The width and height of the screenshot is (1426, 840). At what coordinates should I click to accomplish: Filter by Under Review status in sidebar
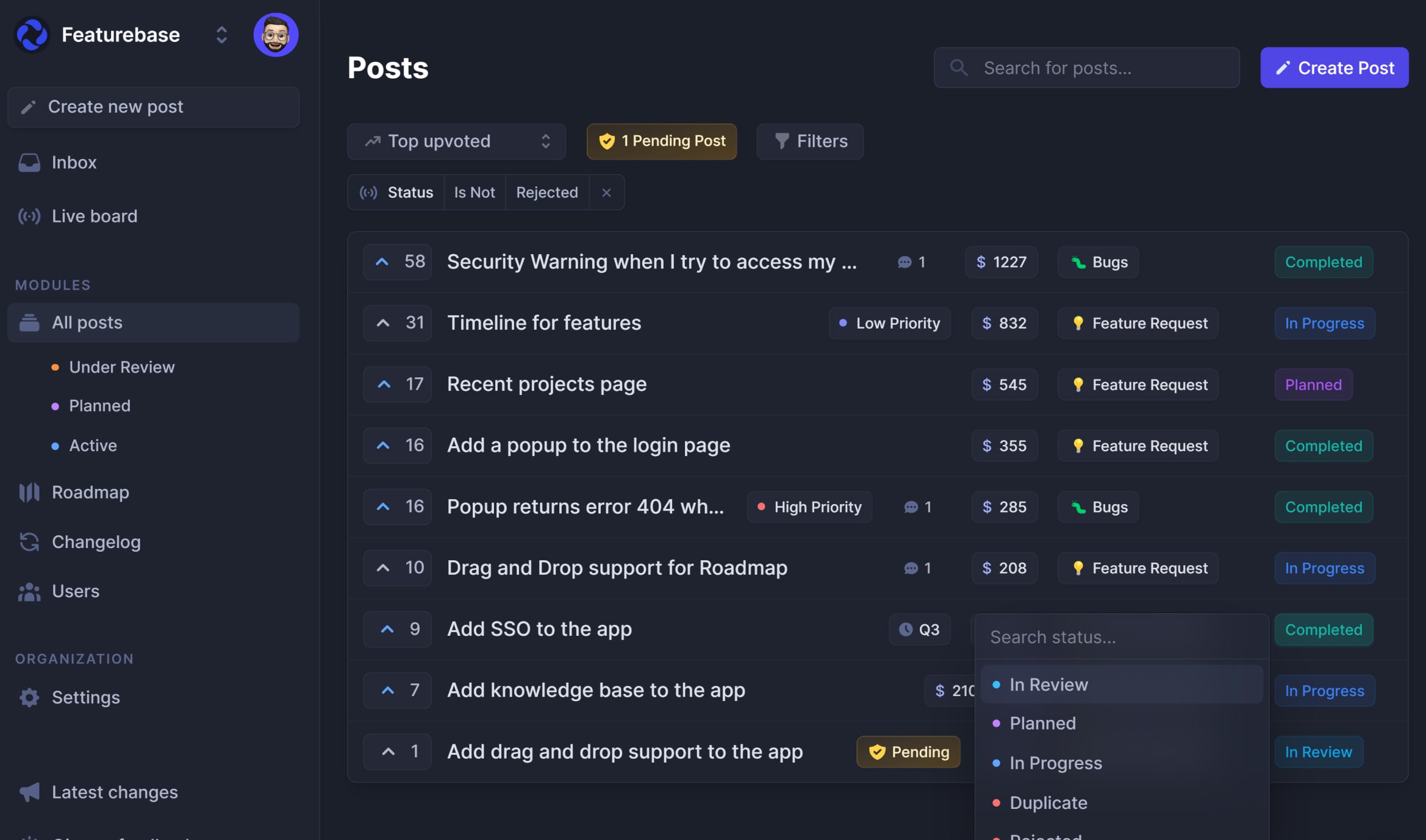coord(113,367)
